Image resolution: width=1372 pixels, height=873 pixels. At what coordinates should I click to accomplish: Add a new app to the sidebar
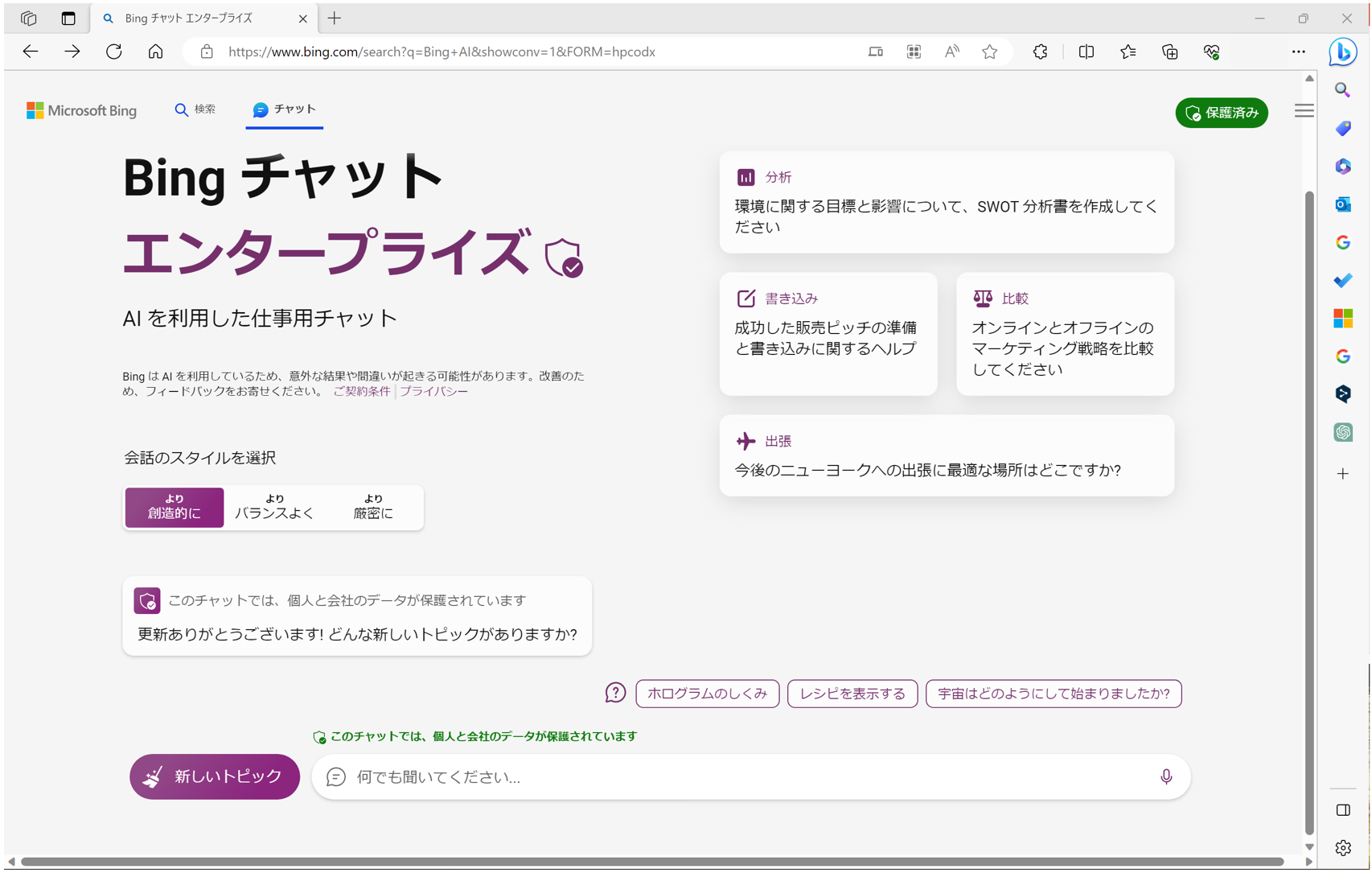pos(1342,474)
